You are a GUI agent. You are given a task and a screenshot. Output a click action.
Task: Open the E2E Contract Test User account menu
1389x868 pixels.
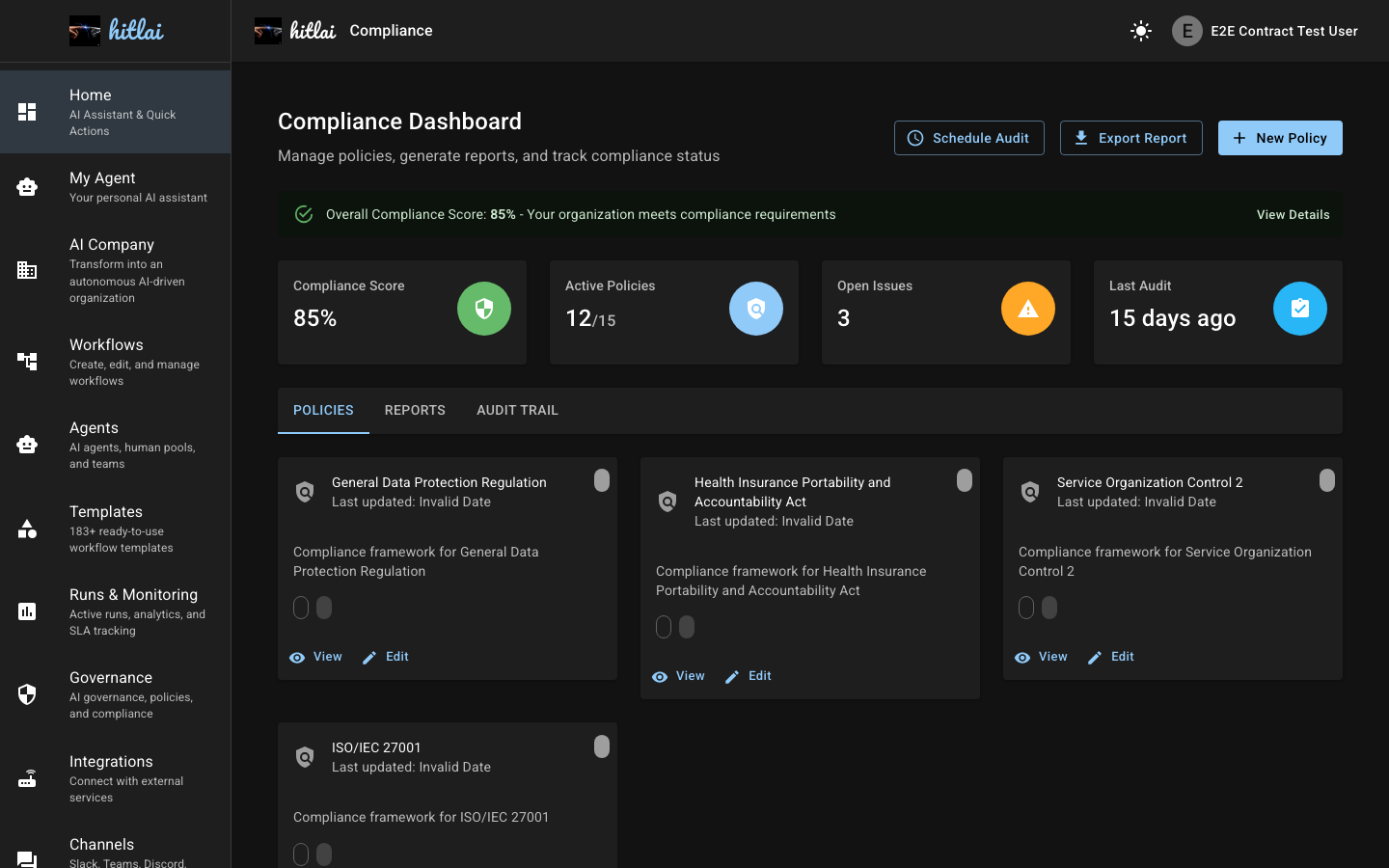click(x=1264, y=31)
